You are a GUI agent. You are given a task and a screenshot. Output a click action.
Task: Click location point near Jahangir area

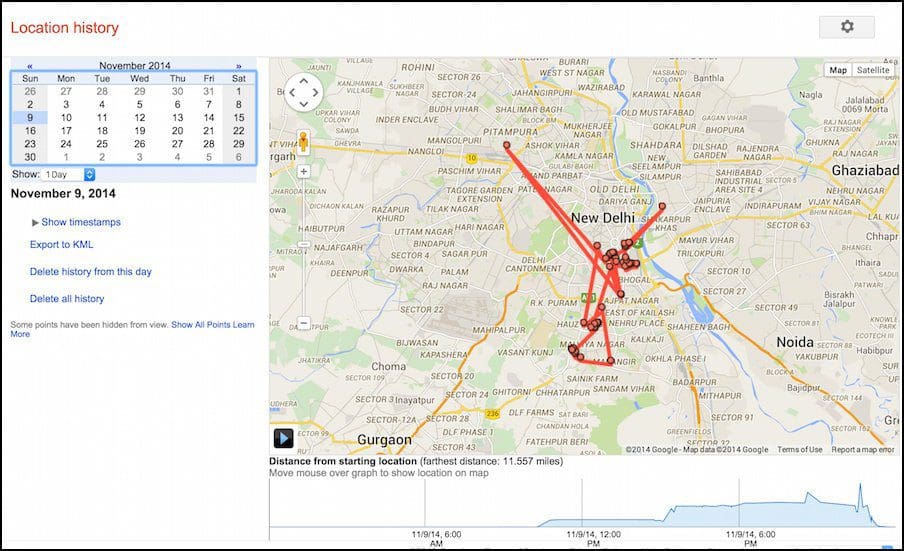[x=611, y=360]
